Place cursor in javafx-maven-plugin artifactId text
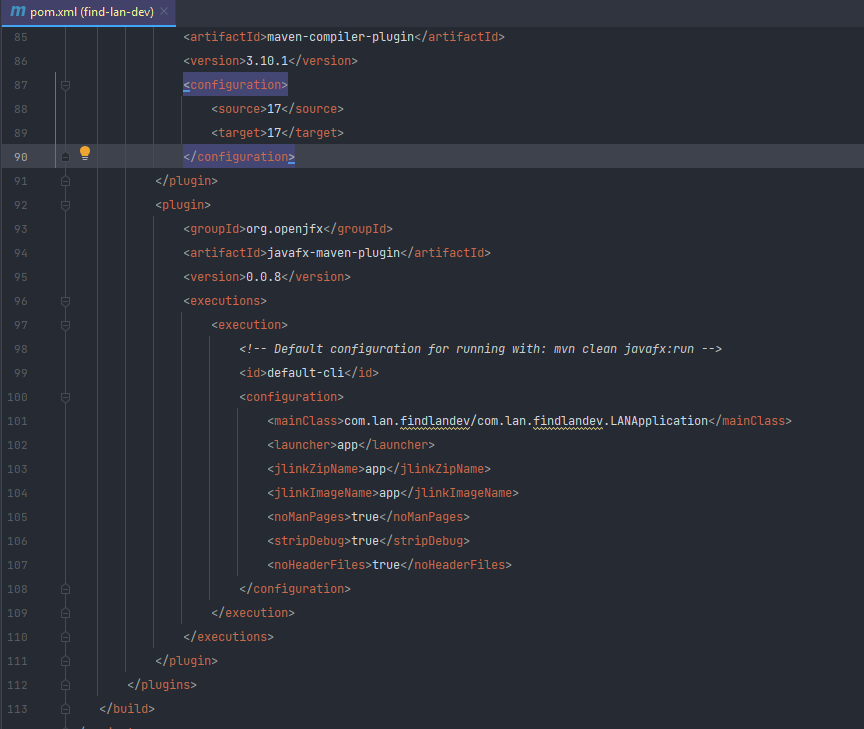This screenshot has width=864, height=729. coord(333,253)
